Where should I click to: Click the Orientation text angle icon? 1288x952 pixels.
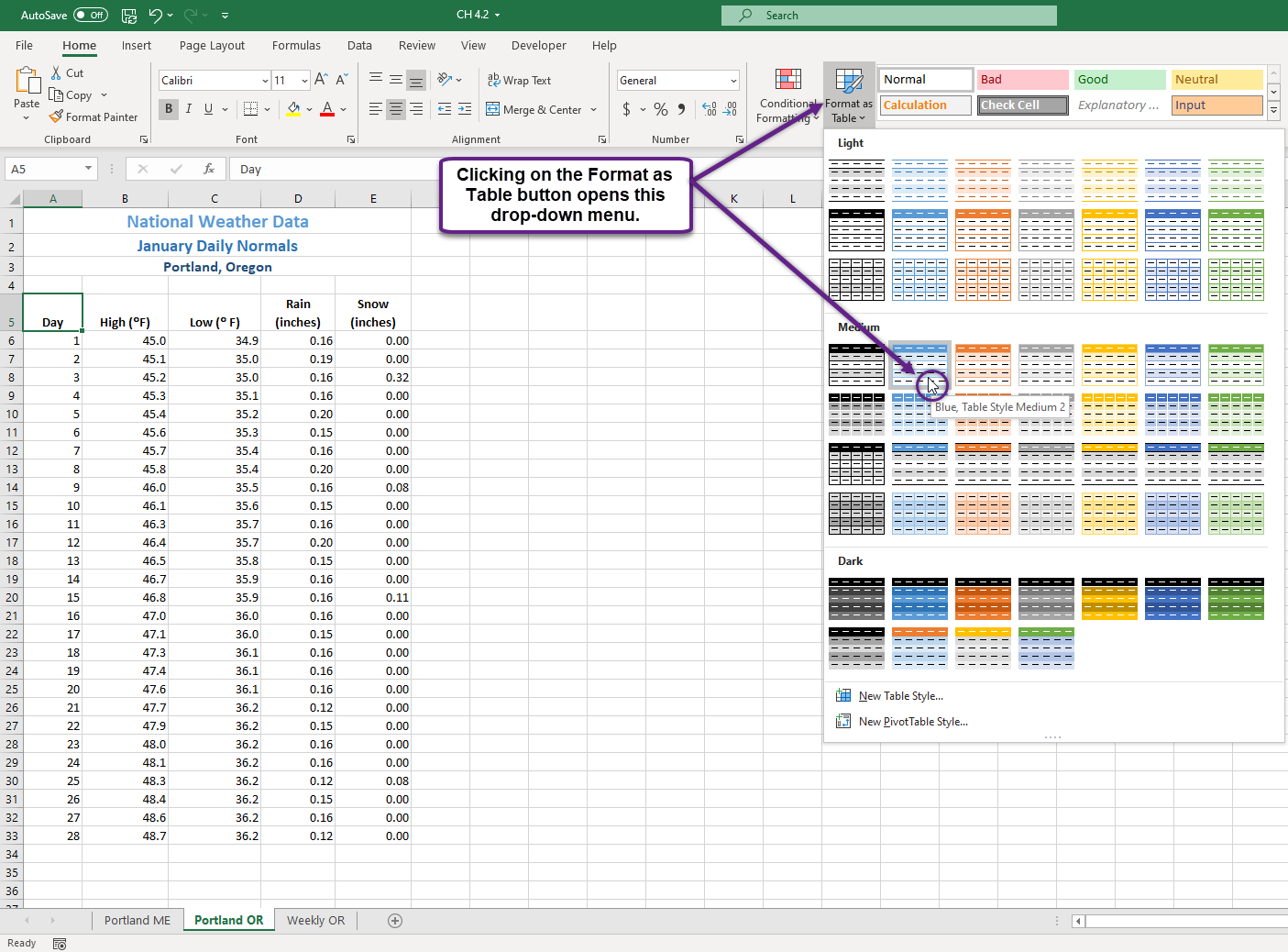tap(445, 80)
